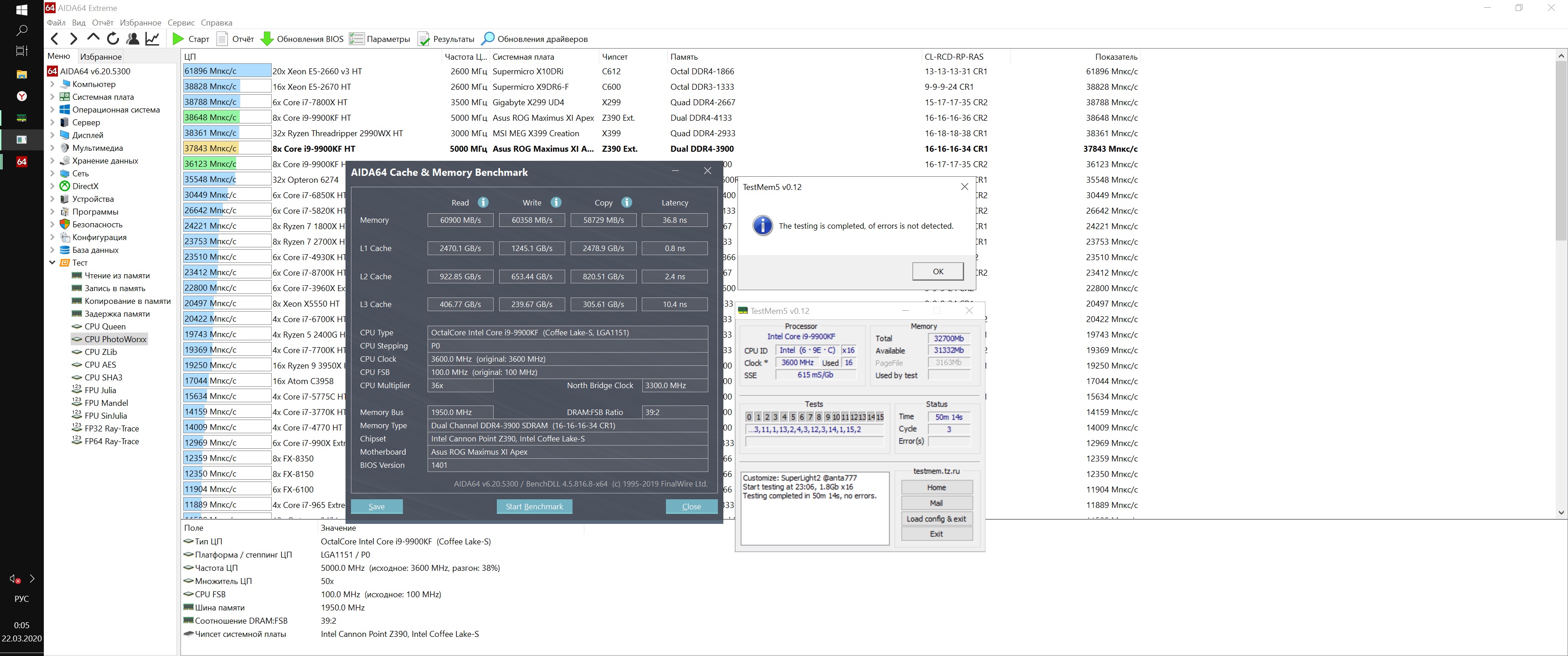Expand the Компьютер tree node
This screenshot has height=656, width=1568.
coord(52,85)
